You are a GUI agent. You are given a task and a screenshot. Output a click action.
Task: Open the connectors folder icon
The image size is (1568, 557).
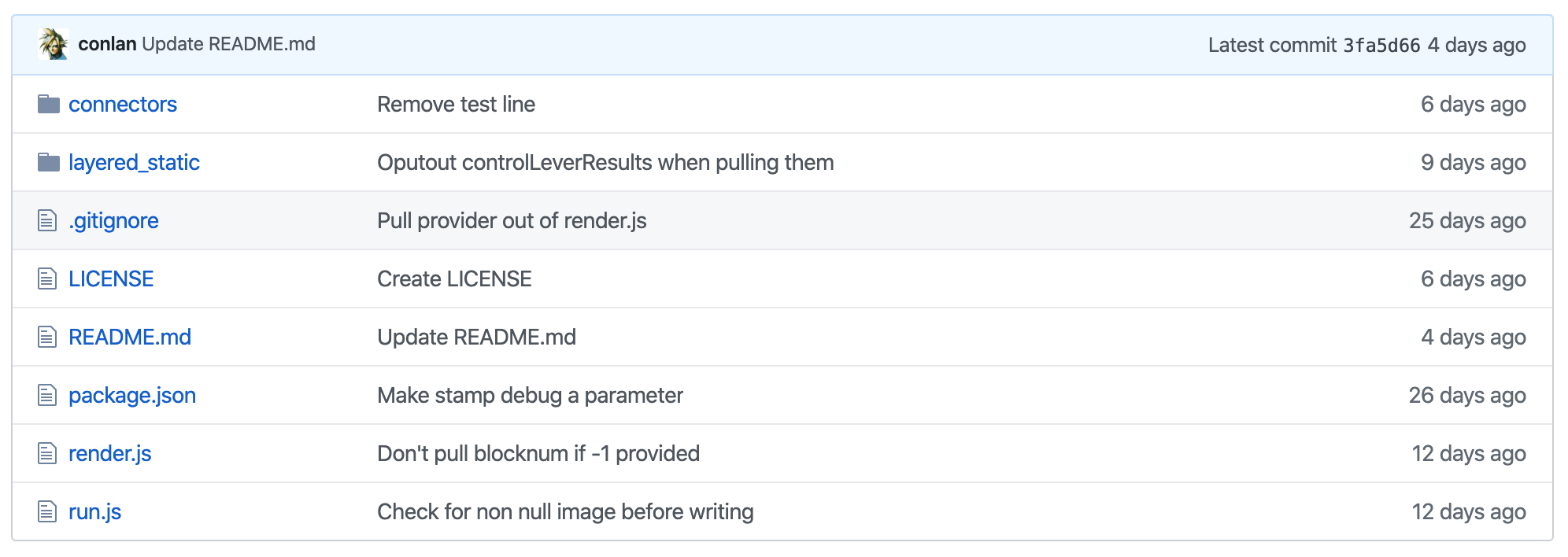pos(49,104)
